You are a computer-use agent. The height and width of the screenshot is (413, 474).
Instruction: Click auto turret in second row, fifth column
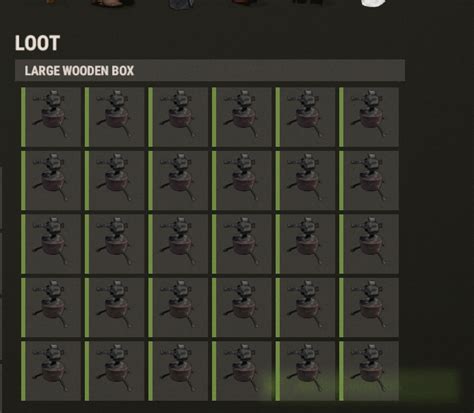(x=306, y=181)
